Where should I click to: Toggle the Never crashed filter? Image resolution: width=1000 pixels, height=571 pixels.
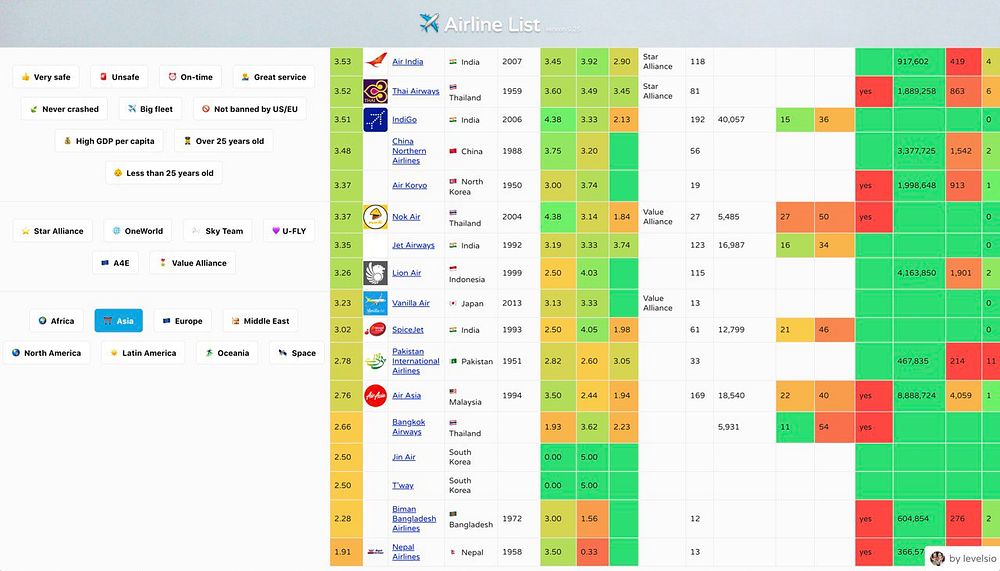[64, 108]
